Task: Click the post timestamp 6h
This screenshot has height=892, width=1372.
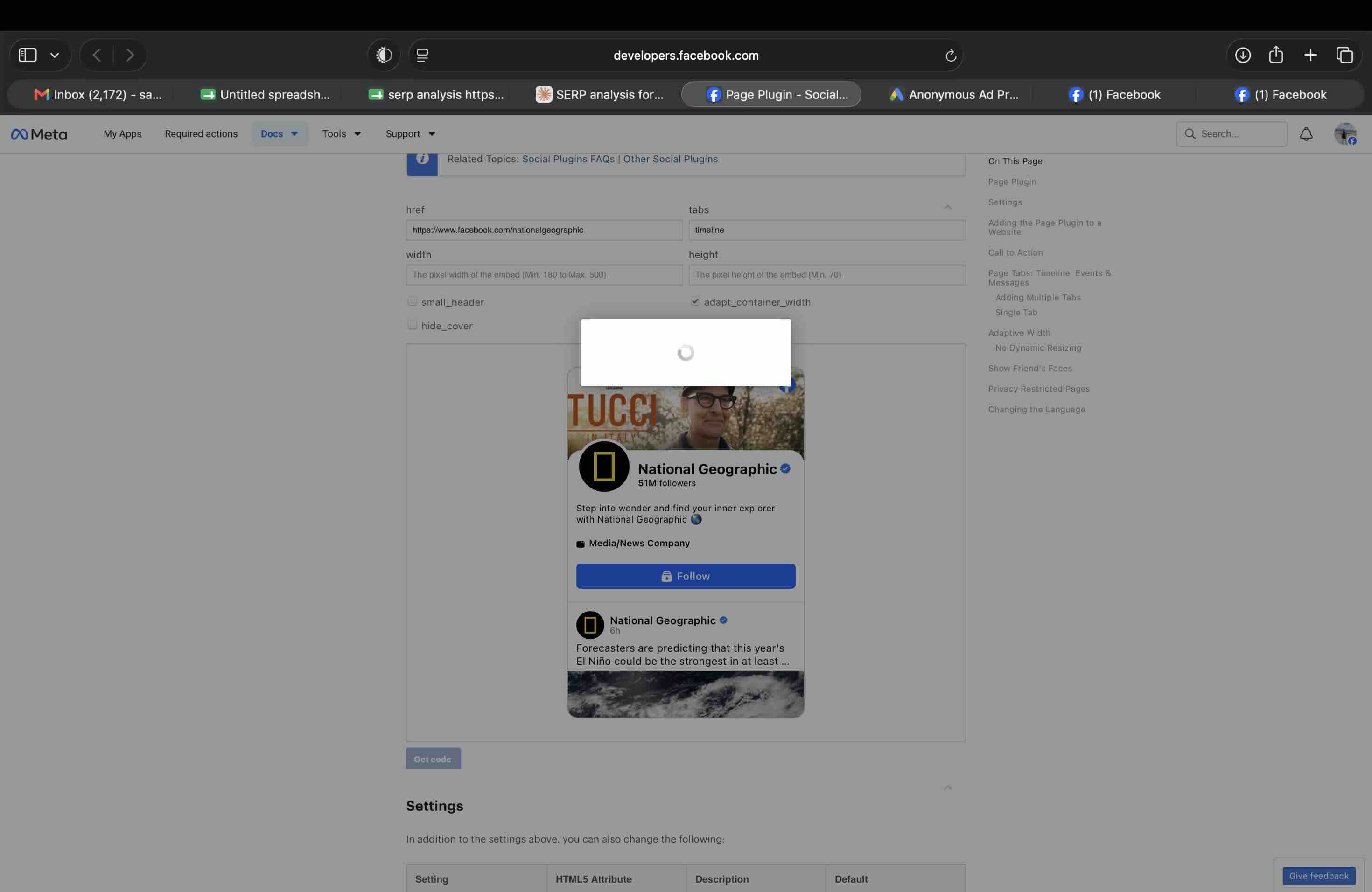Action: (615, 631)
